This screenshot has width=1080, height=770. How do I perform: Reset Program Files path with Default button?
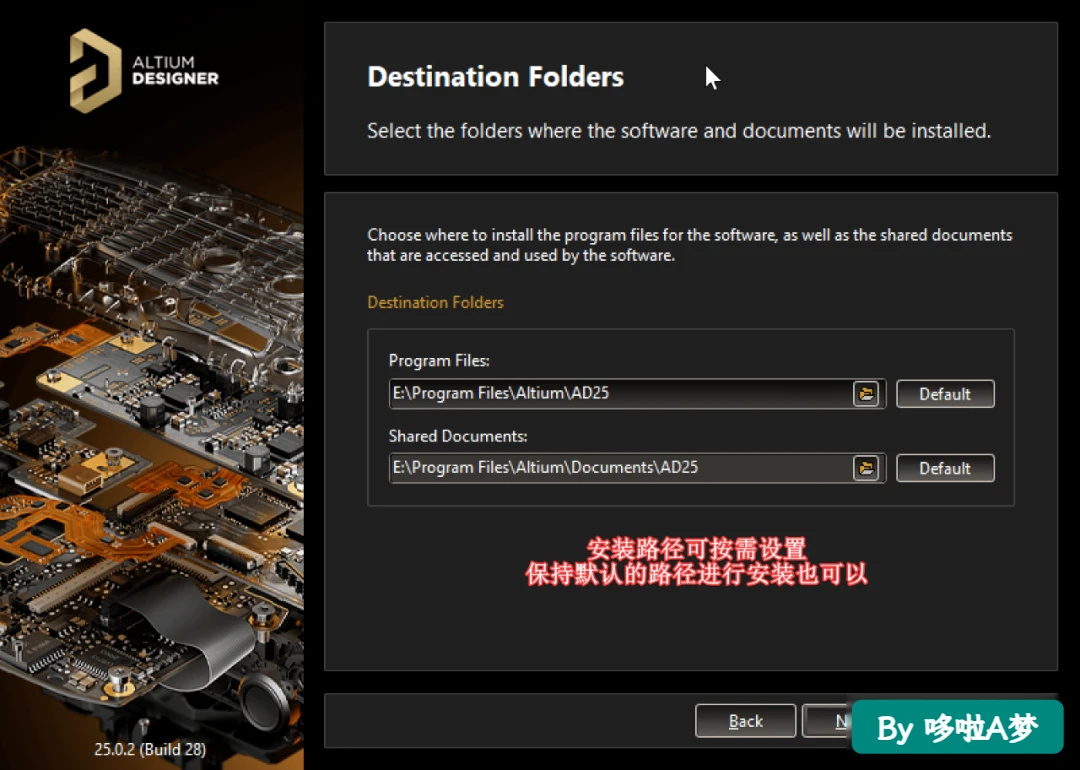click(x=945, y=394)
